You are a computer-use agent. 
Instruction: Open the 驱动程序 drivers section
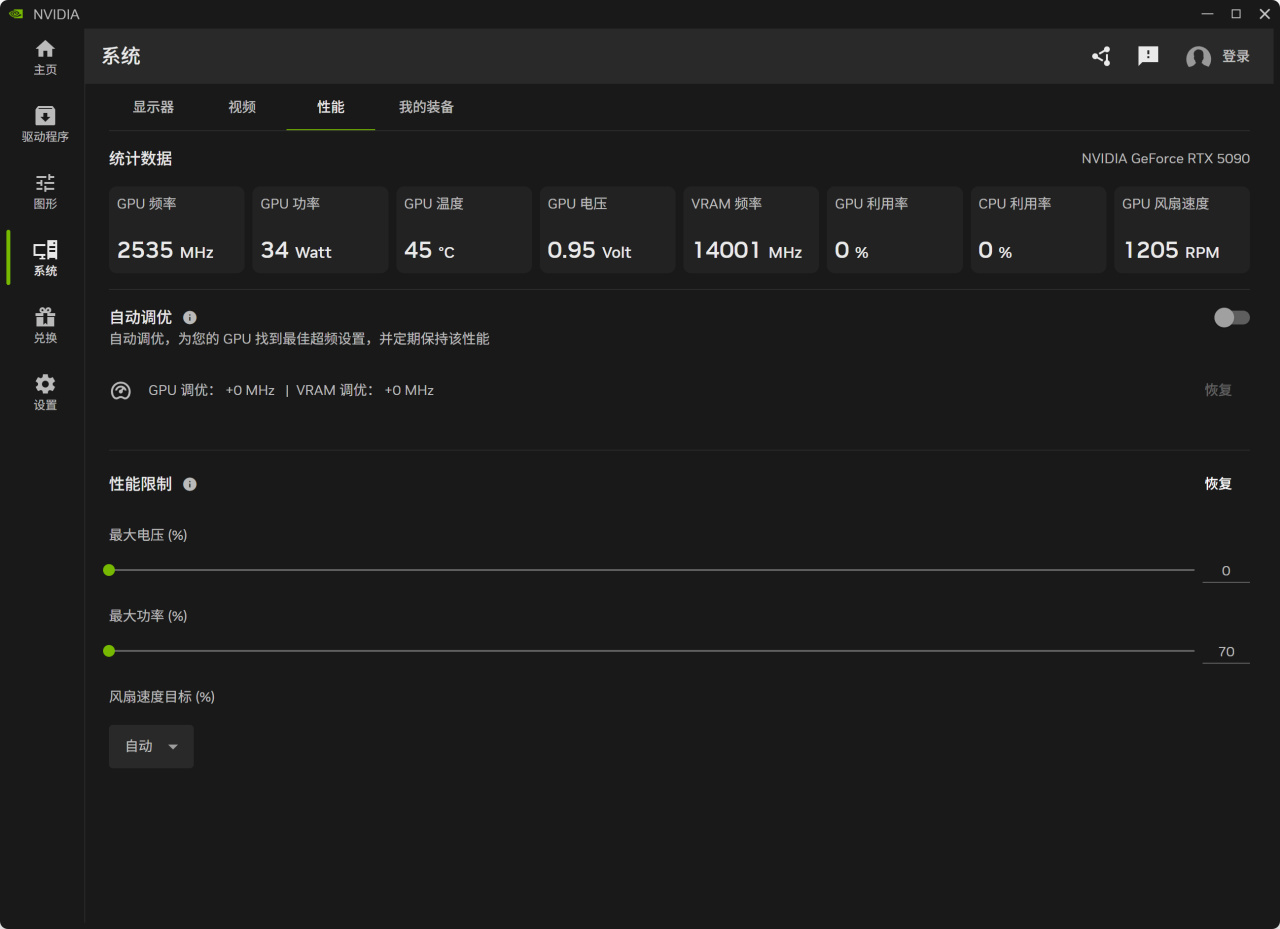click(x=45, y=124)
